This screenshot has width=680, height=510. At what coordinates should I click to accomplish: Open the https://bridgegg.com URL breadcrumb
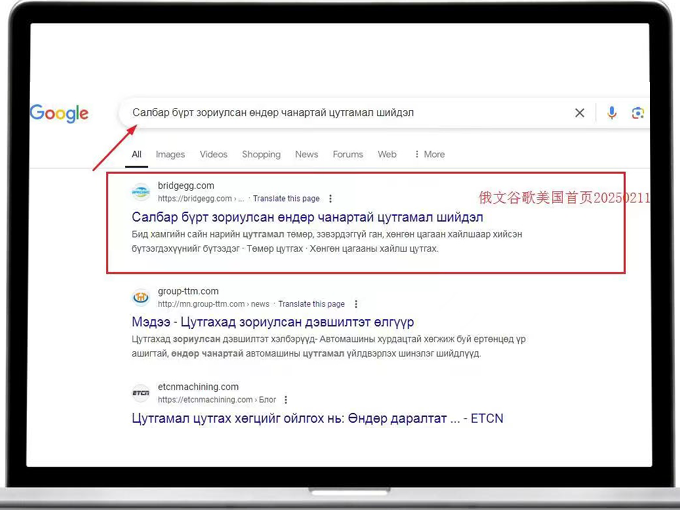pos(201,199)
